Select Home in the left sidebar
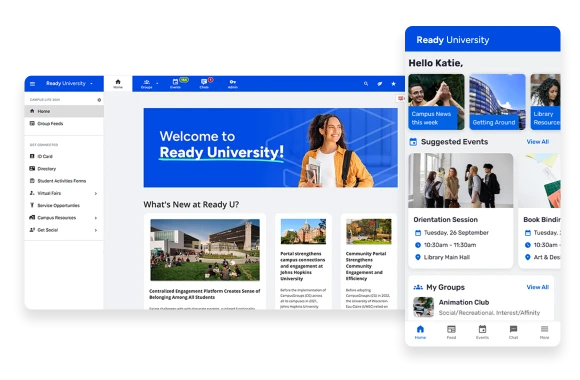Image resolution: width=580 pixels, height=380 pixels. (x=64, y=111)
